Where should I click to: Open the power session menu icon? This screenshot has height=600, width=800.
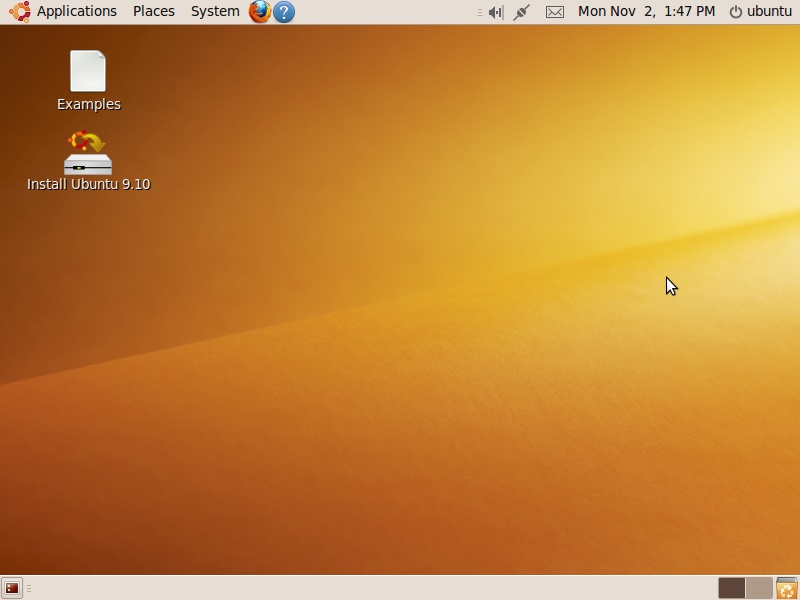tap(735, 11)
